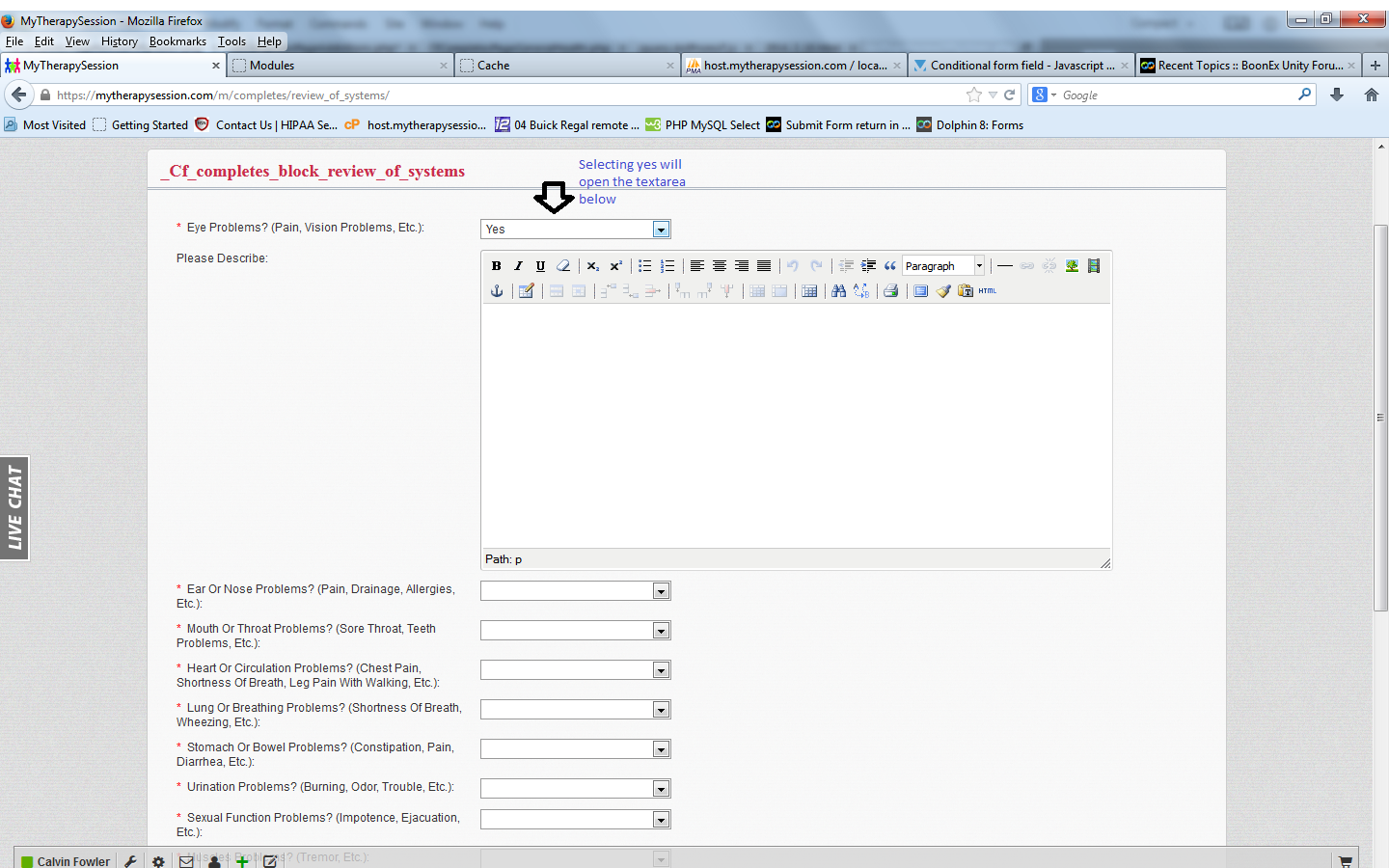The image size is (1389, 868).
Task: Toggle italic formatting in the editor
Action: [x=518, y=266]
